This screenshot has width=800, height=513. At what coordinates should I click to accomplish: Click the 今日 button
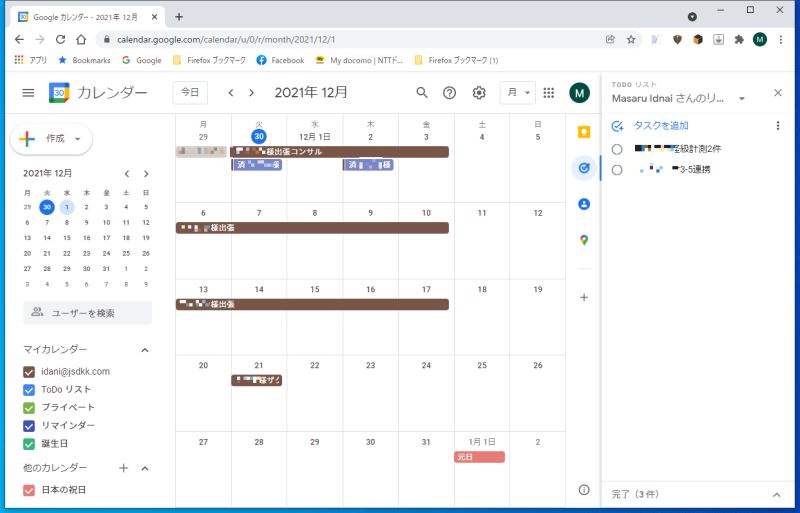(190, 92)
